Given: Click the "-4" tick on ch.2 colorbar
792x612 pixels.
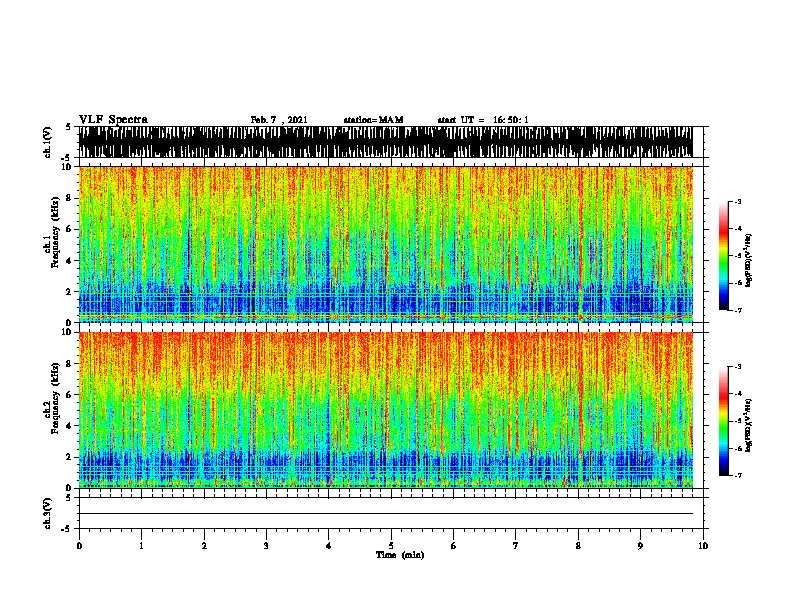Looking at the screenshot, I should tap(738, 394).
